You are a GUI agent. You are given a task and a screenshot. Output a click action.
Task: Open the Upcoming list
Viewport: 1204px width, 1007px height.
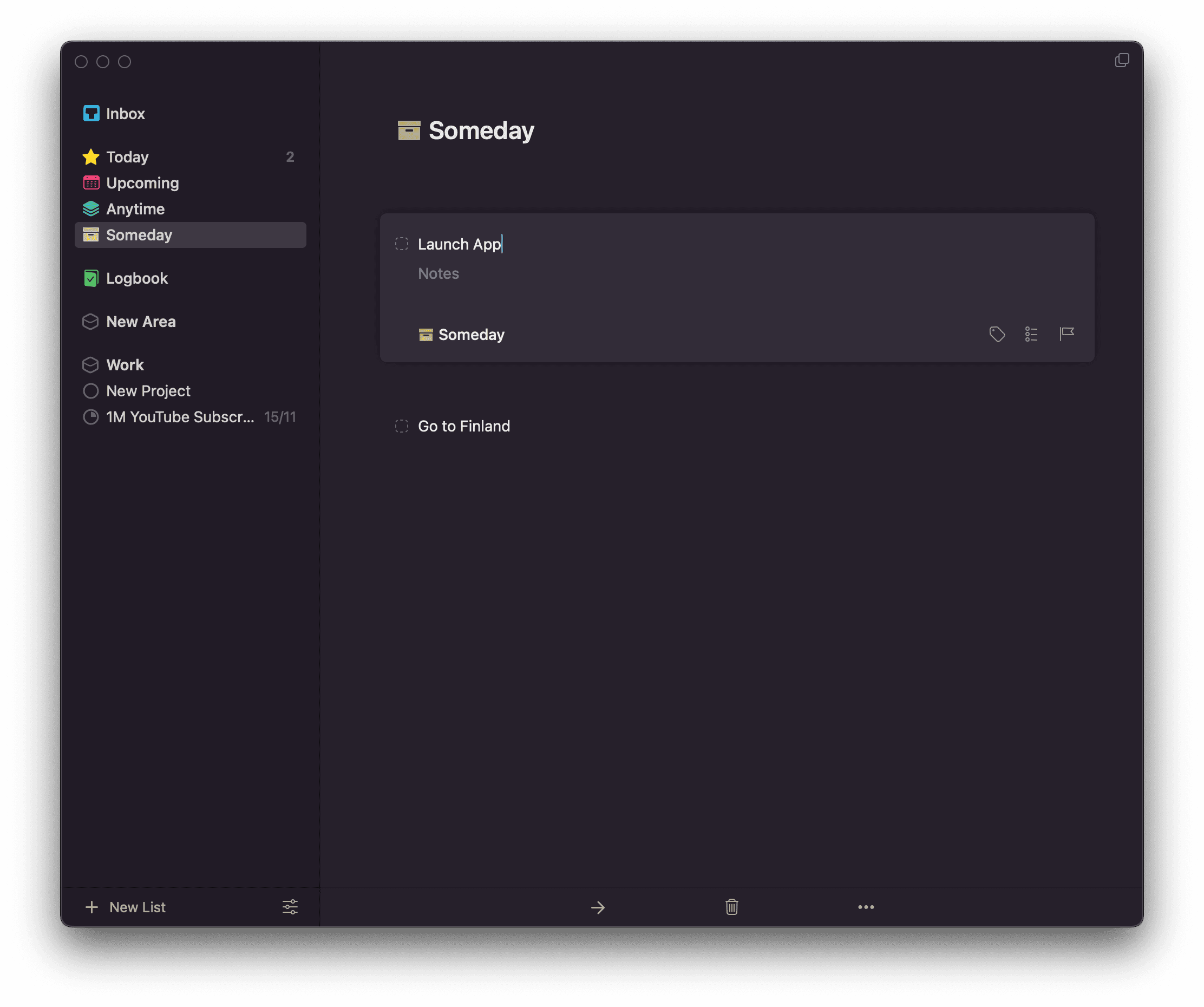(142, 183)
